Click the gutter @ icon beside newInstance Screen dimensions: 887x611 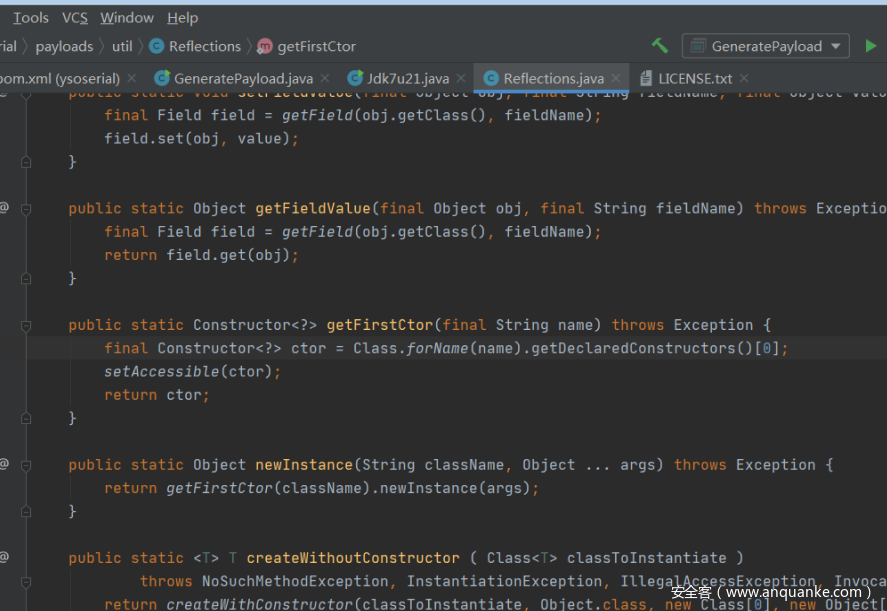click(4, 464)
